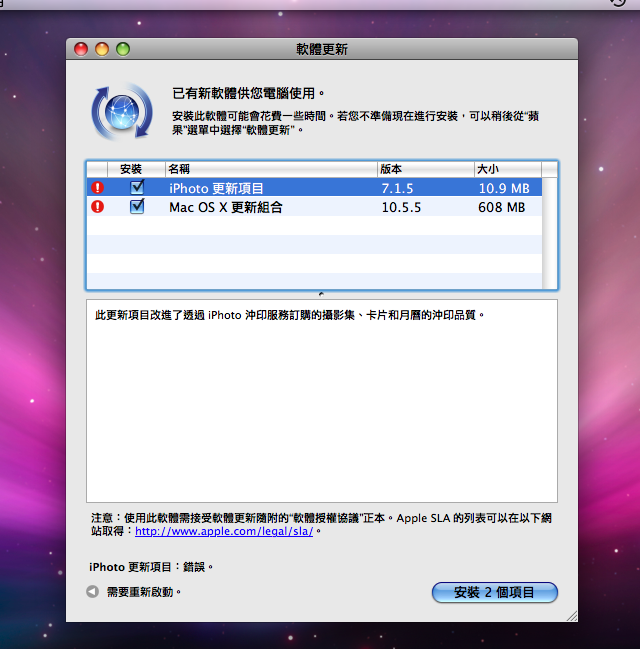Click the 已有新軟體供您電腦使用 heading
The width and height of the screenshot is (640, 649).
click(248, 93)
